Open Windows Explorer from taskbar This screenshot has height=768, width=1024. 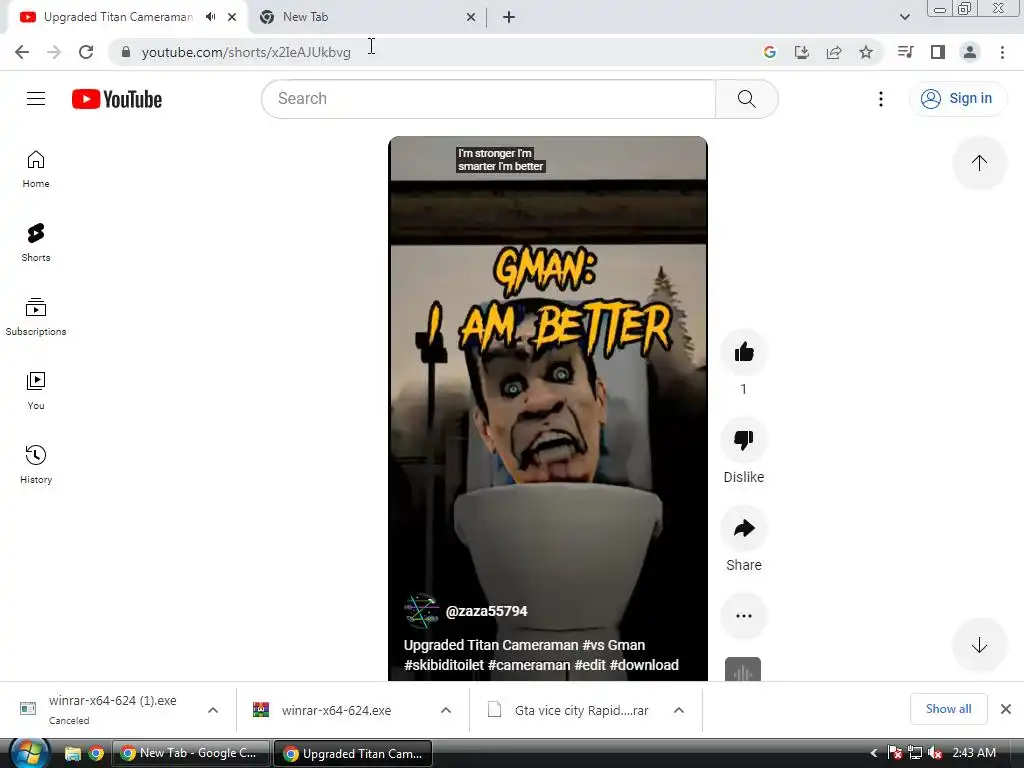pos(72,754)
